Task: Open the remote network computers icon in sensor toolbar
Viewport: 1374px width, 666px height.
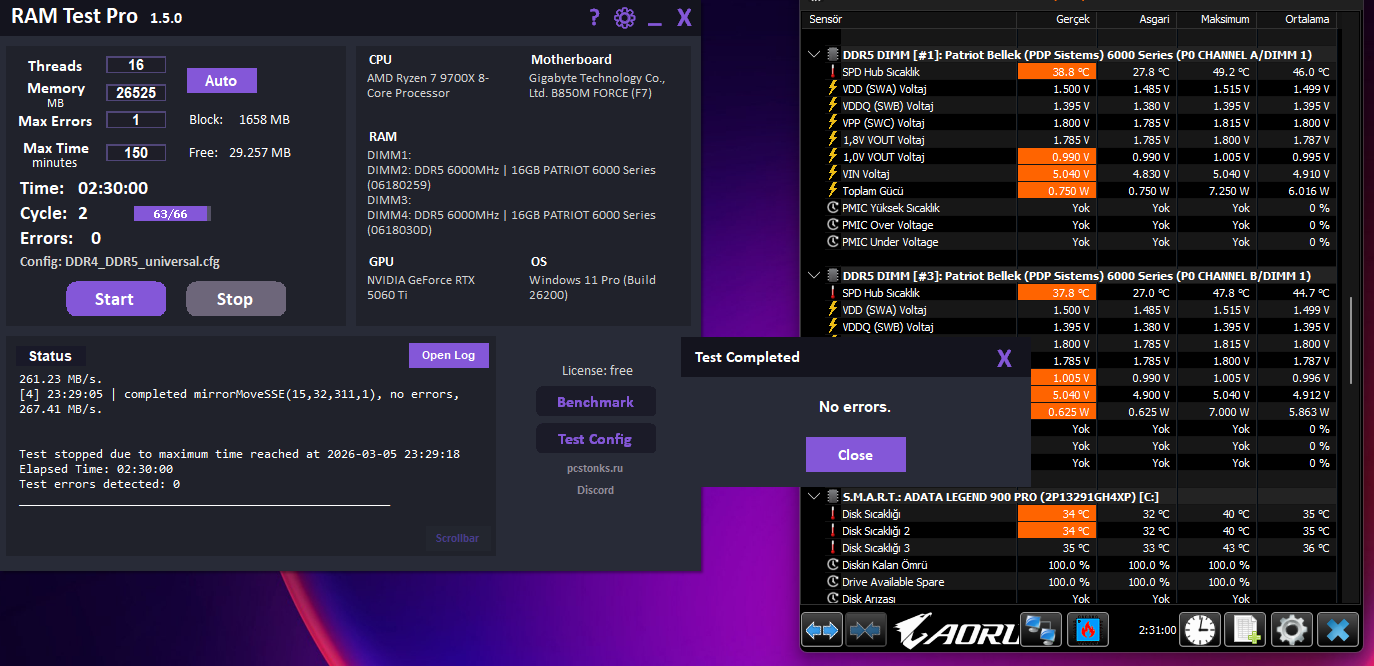Action: click(1040, 630)
